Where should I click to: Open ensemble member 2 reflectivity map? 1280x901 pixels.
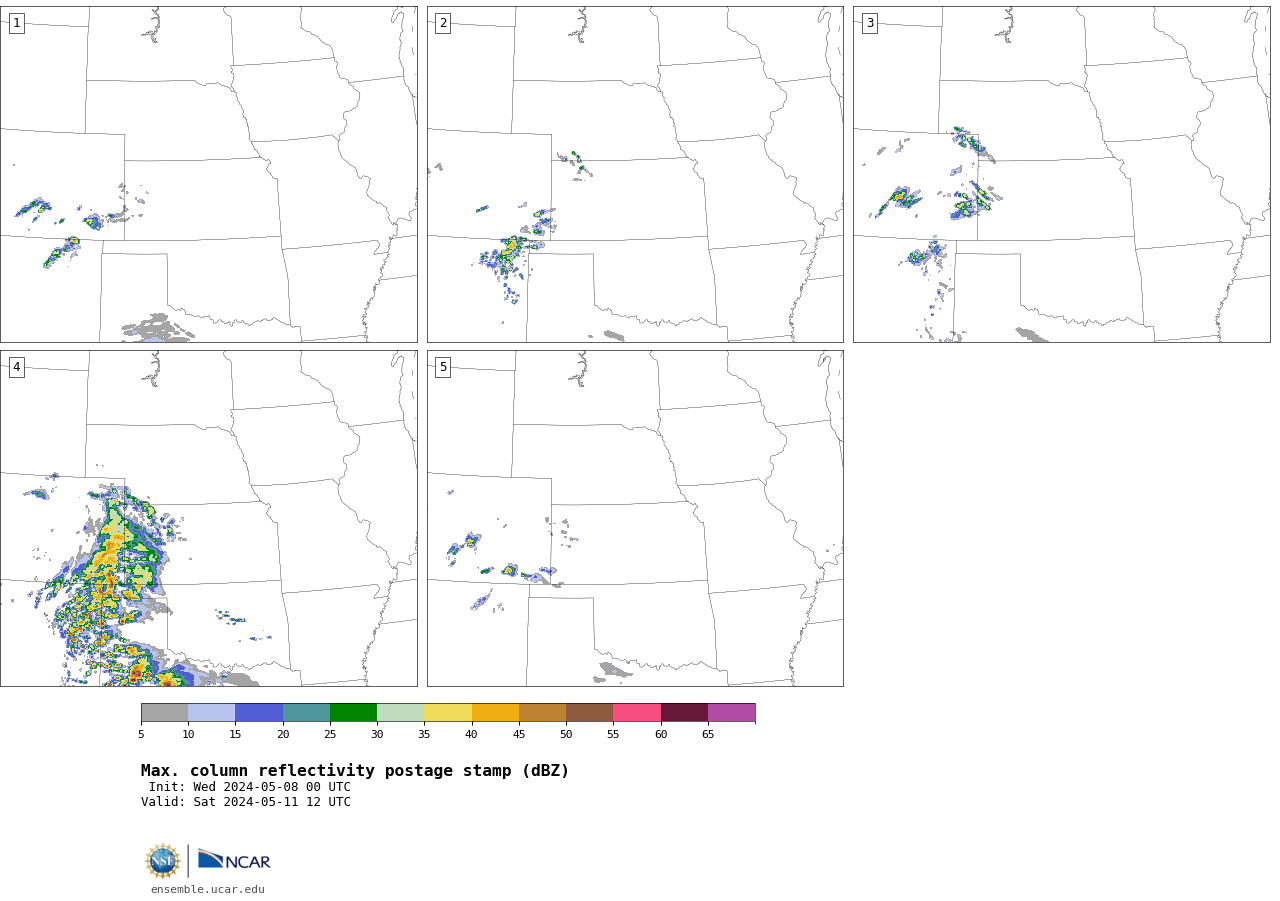(x=635, y=175)
